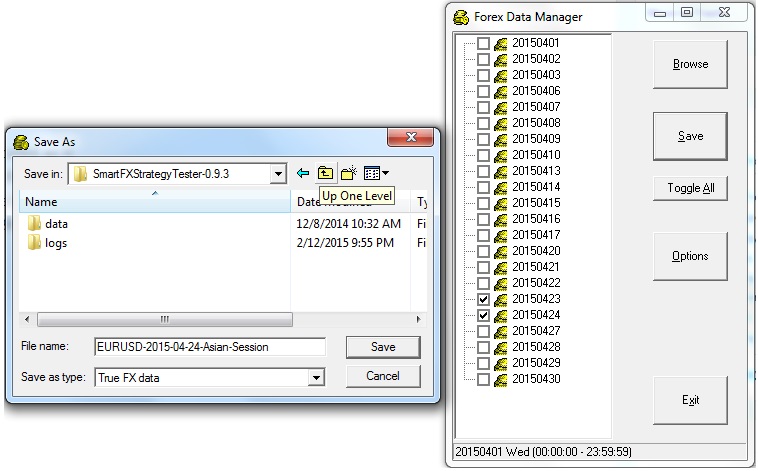Click the data icon beside 20150408
758x471 pixels.
(501, 123)
